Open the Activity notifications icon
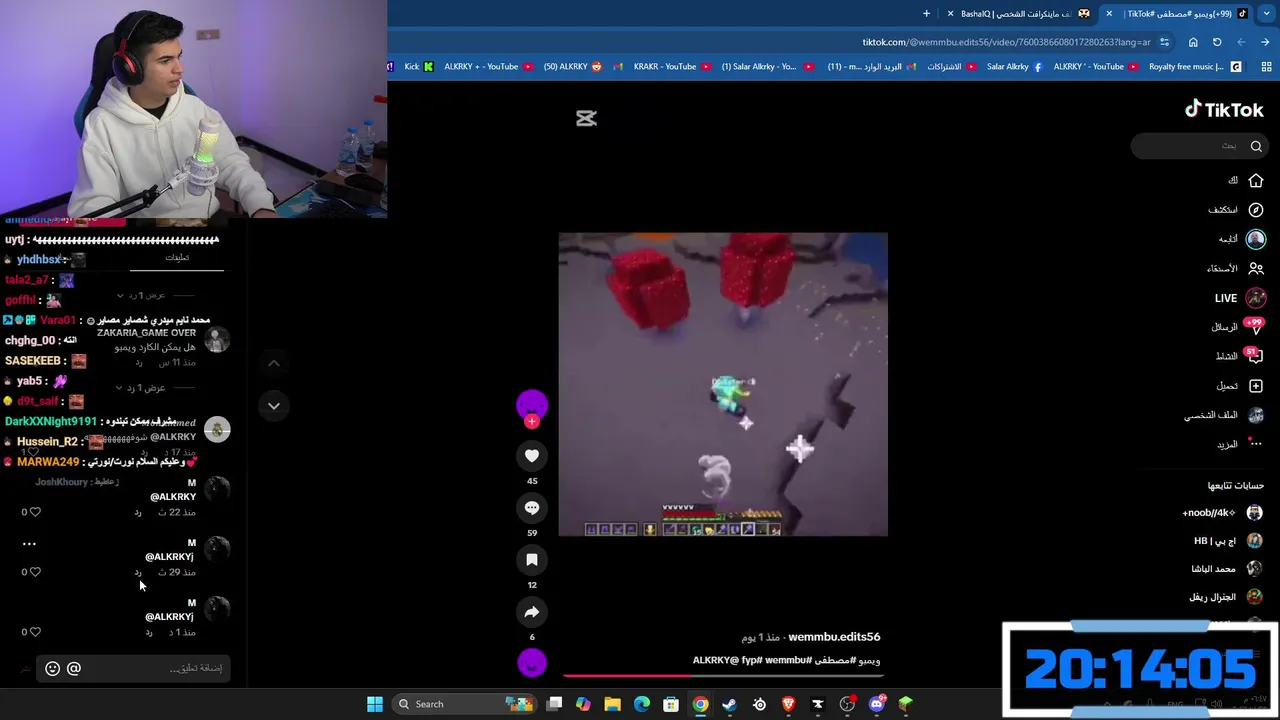 pyautogui.click(x=1255, y=356)
